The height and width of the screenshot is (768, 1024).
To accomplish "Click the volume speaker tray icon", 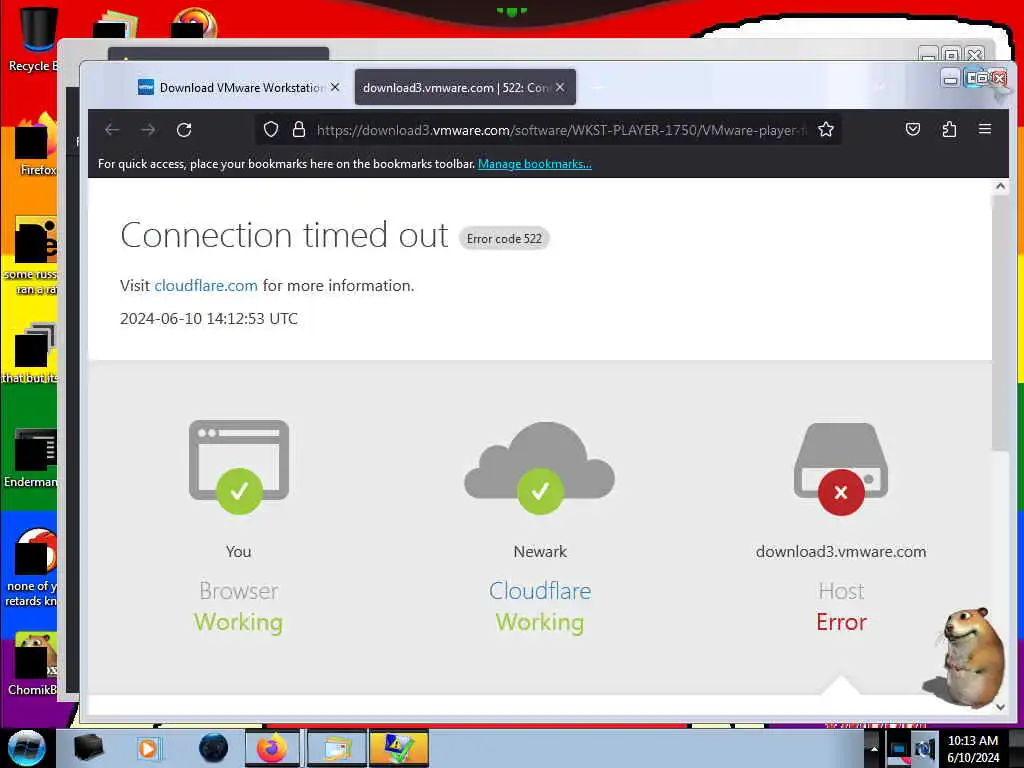I will pos(924,749).
